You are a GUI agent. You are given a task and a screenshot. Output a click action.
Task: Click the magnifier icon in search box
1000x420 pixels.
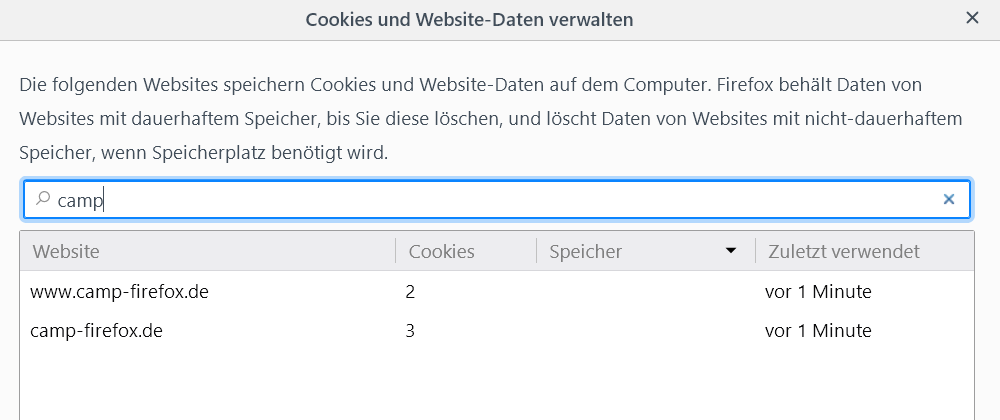pos(42,199)
